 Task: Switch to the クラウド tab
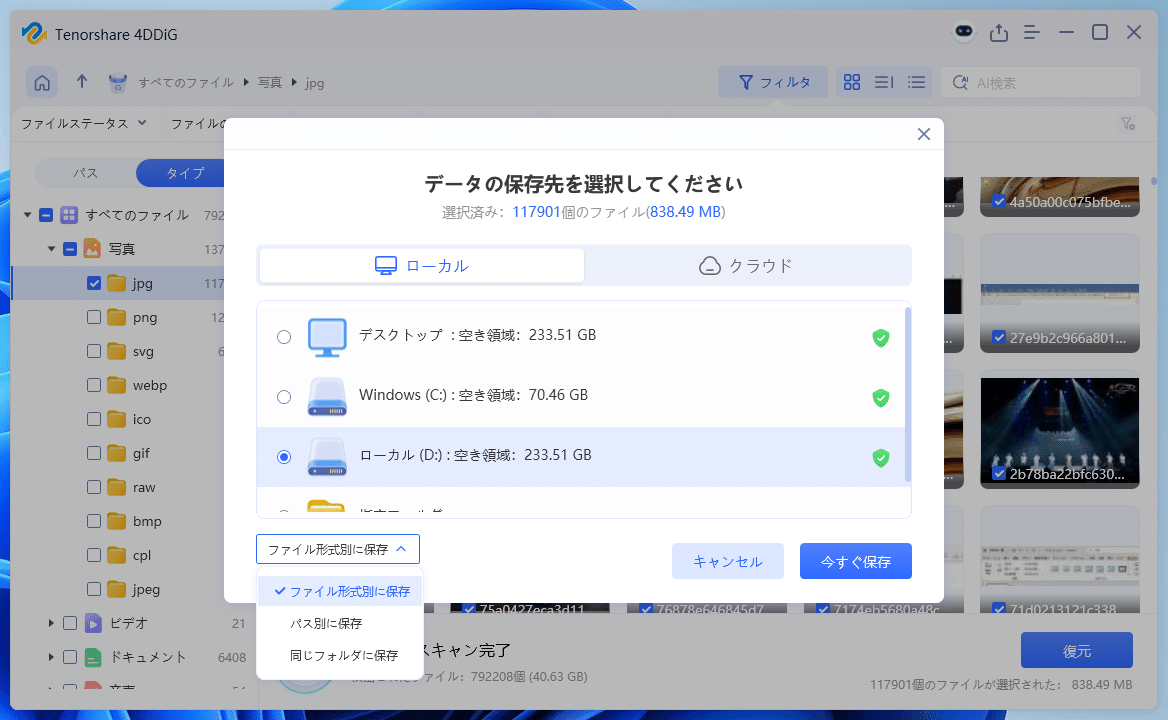pos(748,265)
